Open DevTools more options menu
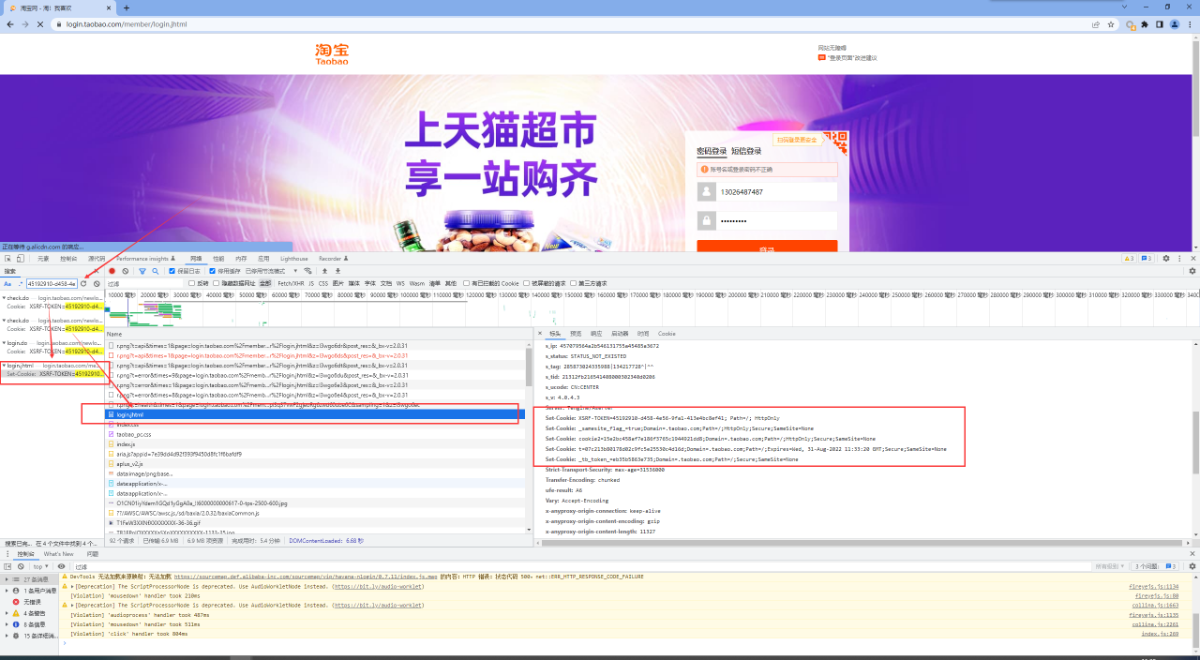Viewport: 1200px width, 660px height. click(1179, 258)
